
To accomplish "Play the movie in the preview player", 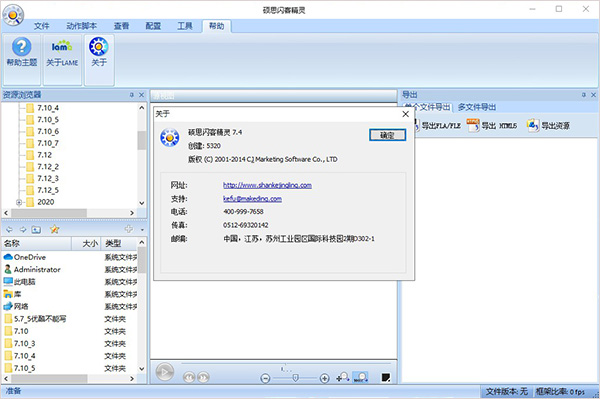I will (x=165, y=371).
